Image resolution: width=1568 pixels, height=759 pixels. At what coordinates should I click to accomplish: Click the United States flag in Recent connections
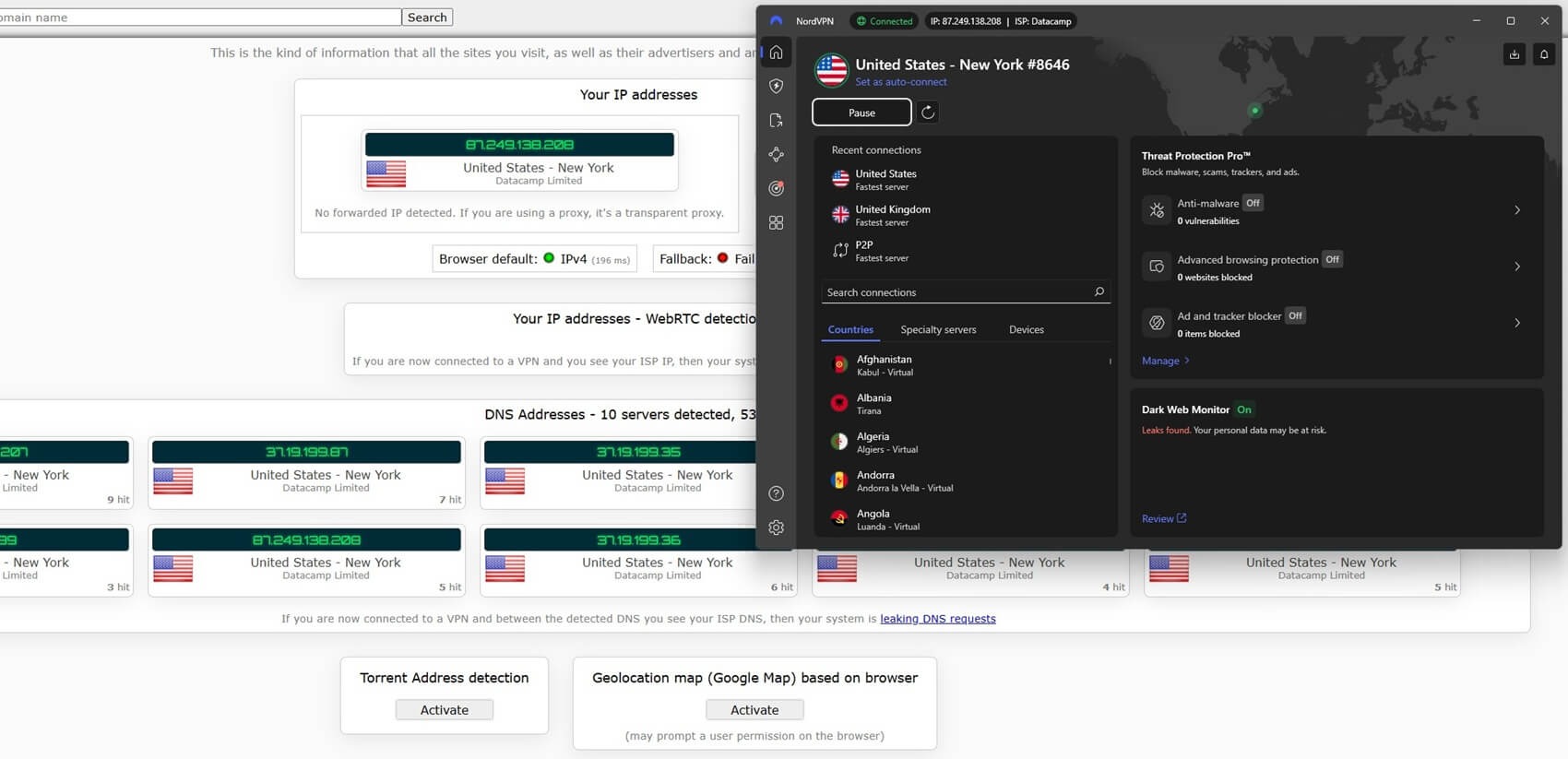tap(840, 179)
